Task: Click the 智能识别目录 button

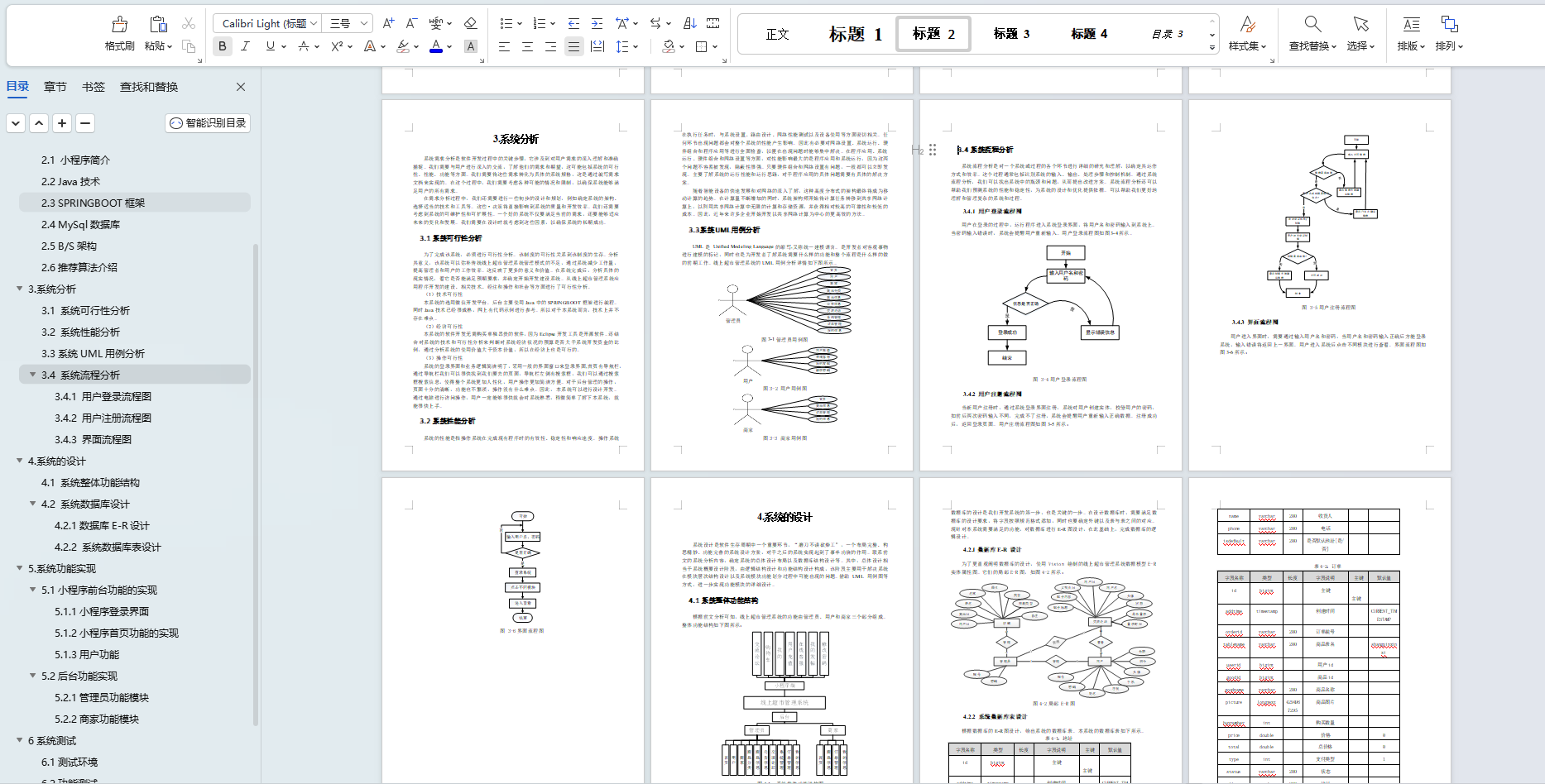Action: (208, 123)
